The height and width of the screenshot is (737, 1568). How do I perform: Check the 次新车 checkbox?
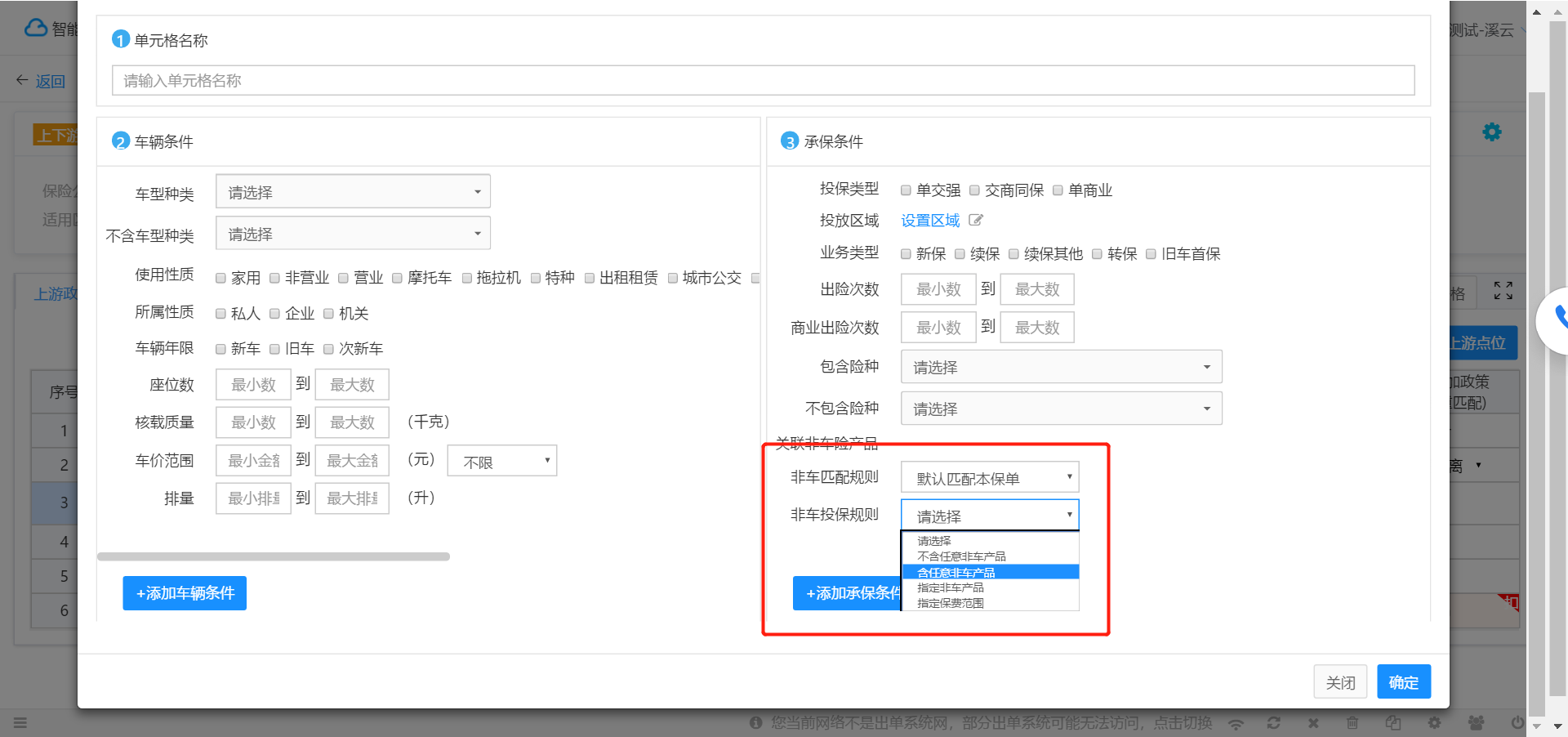tap(328, 350)
